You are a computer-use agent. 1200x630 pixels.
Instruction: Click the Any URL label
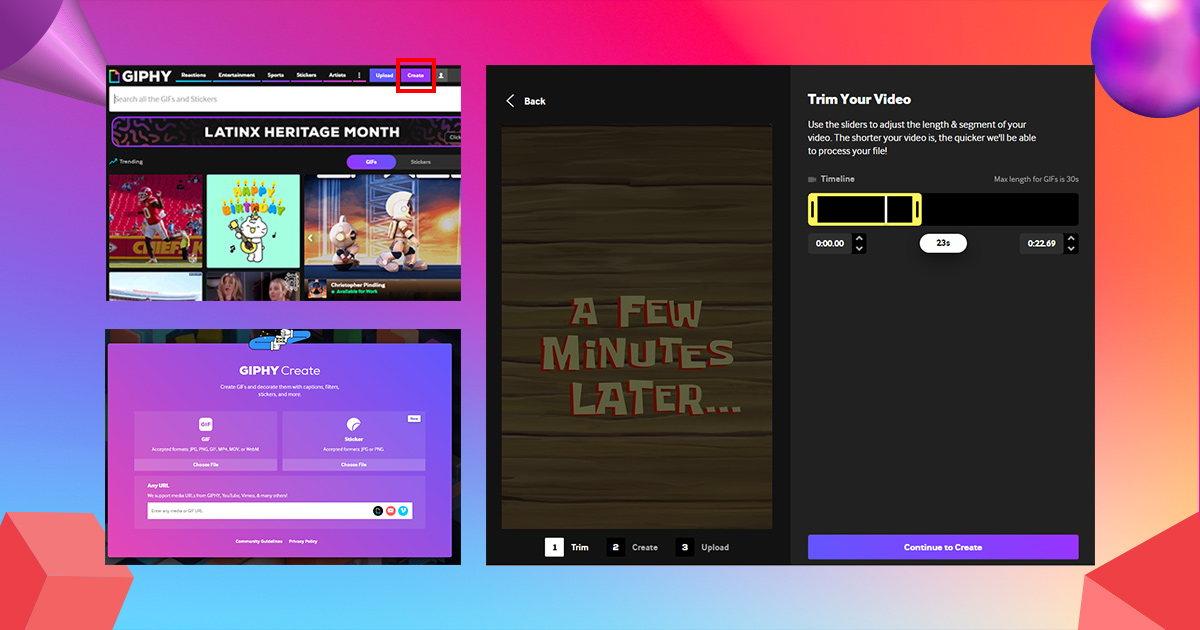tap(158, 485)
